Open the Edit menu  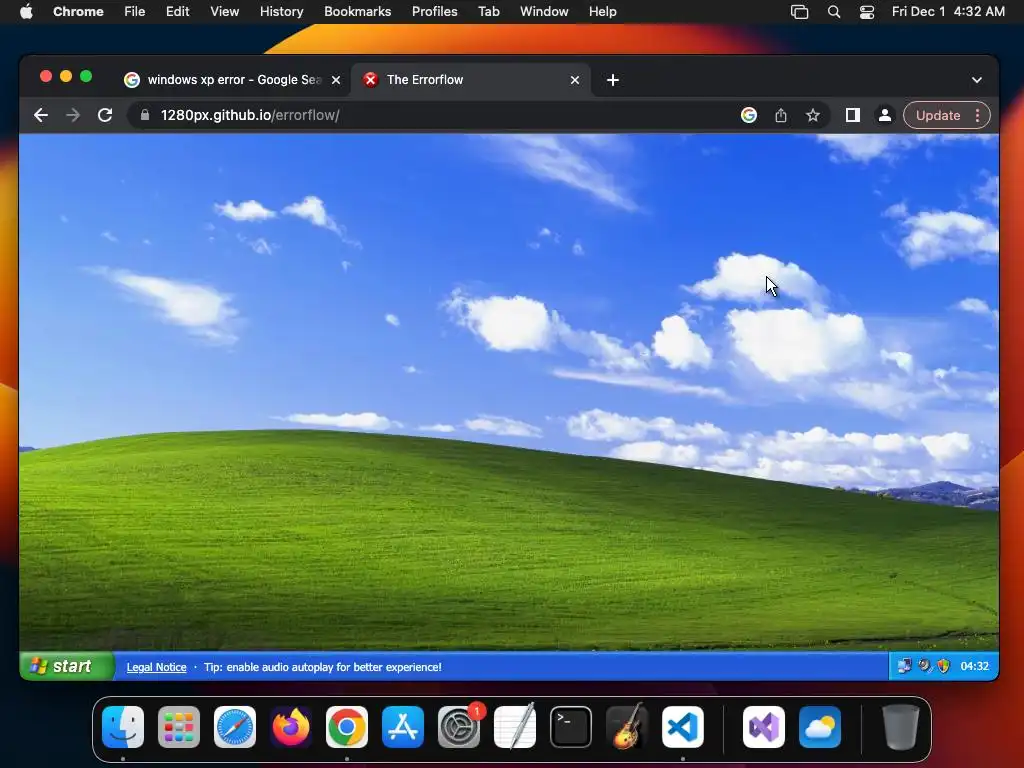point(177,11)
